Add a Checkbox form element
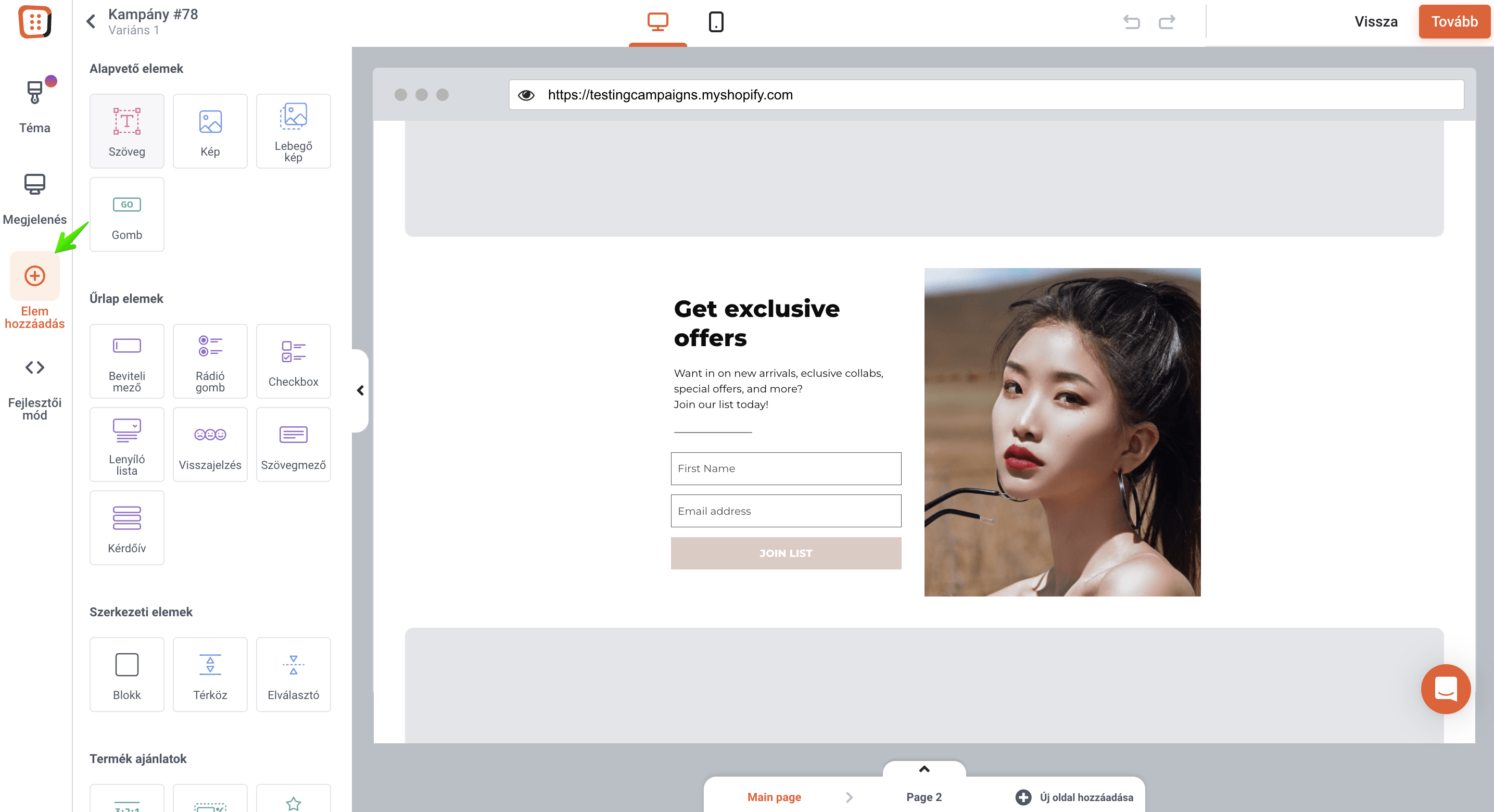Image resolution: width=1494 pixels, height=812 pixels. tap(294, 361)
